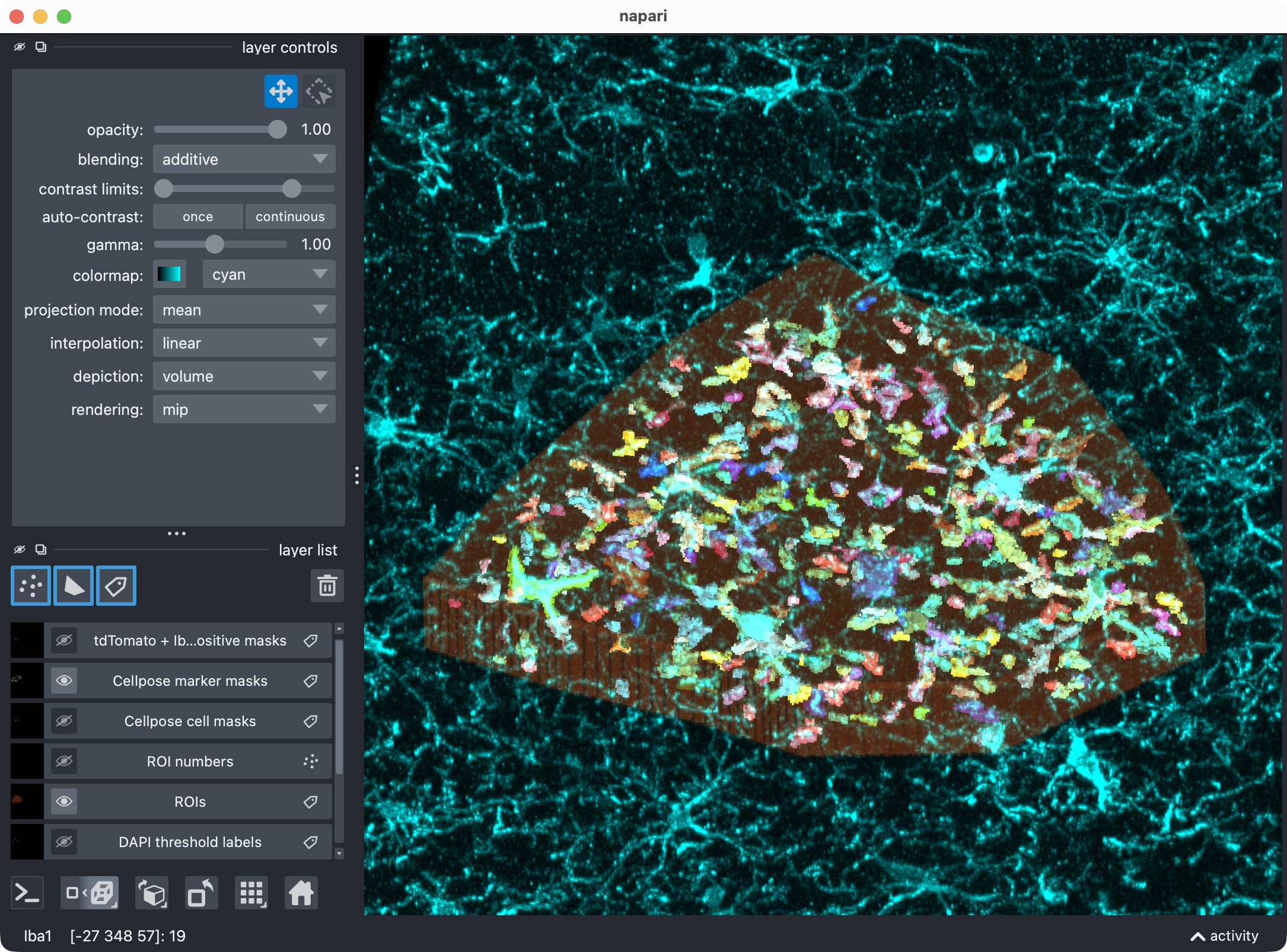Open the colormap cyan dropdown
This screenshot has width=1287, height=952.
pos(269,274)
